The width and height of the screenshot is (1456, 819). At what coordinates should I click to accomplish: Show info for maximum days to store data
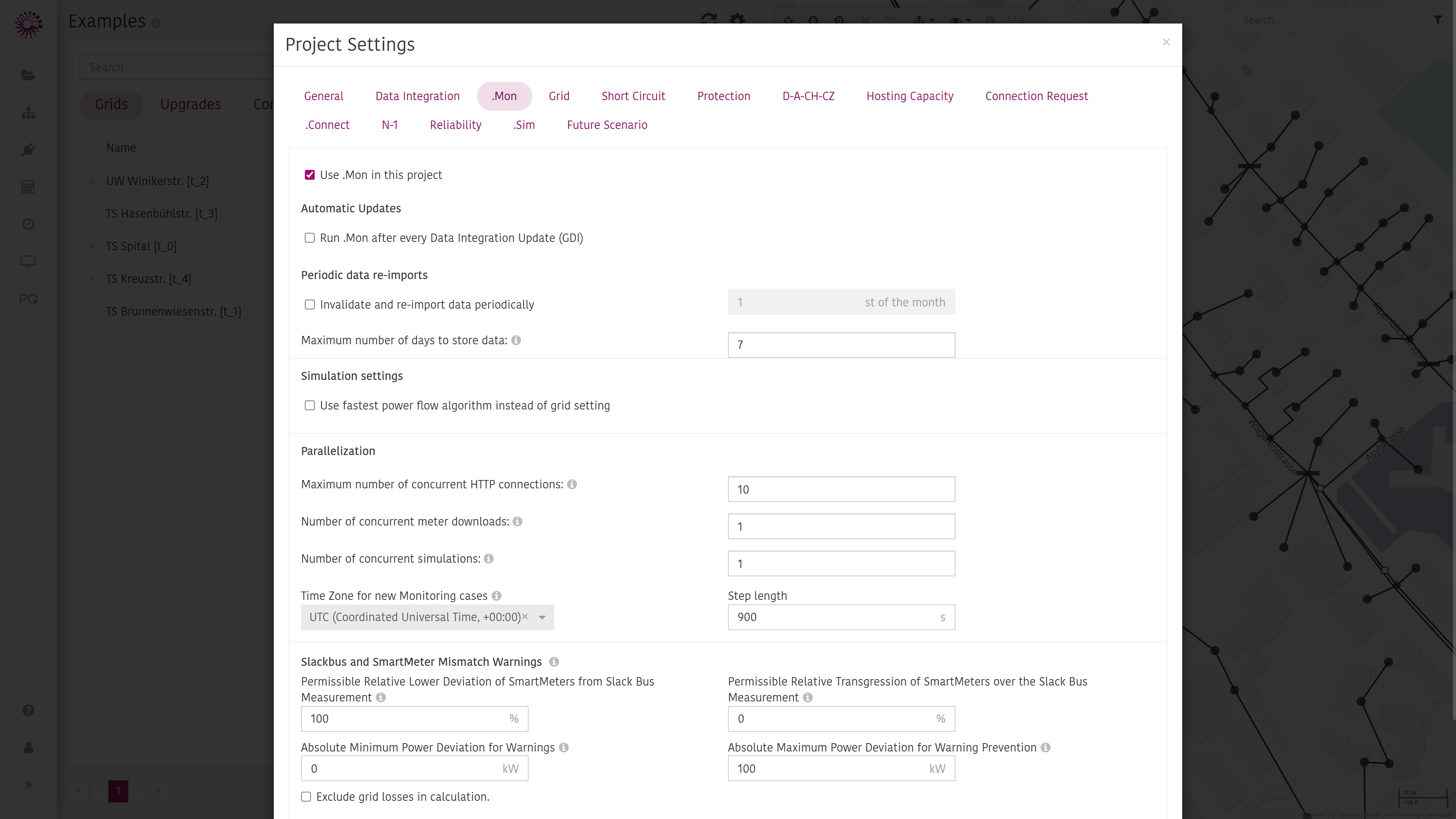(516, 340)
